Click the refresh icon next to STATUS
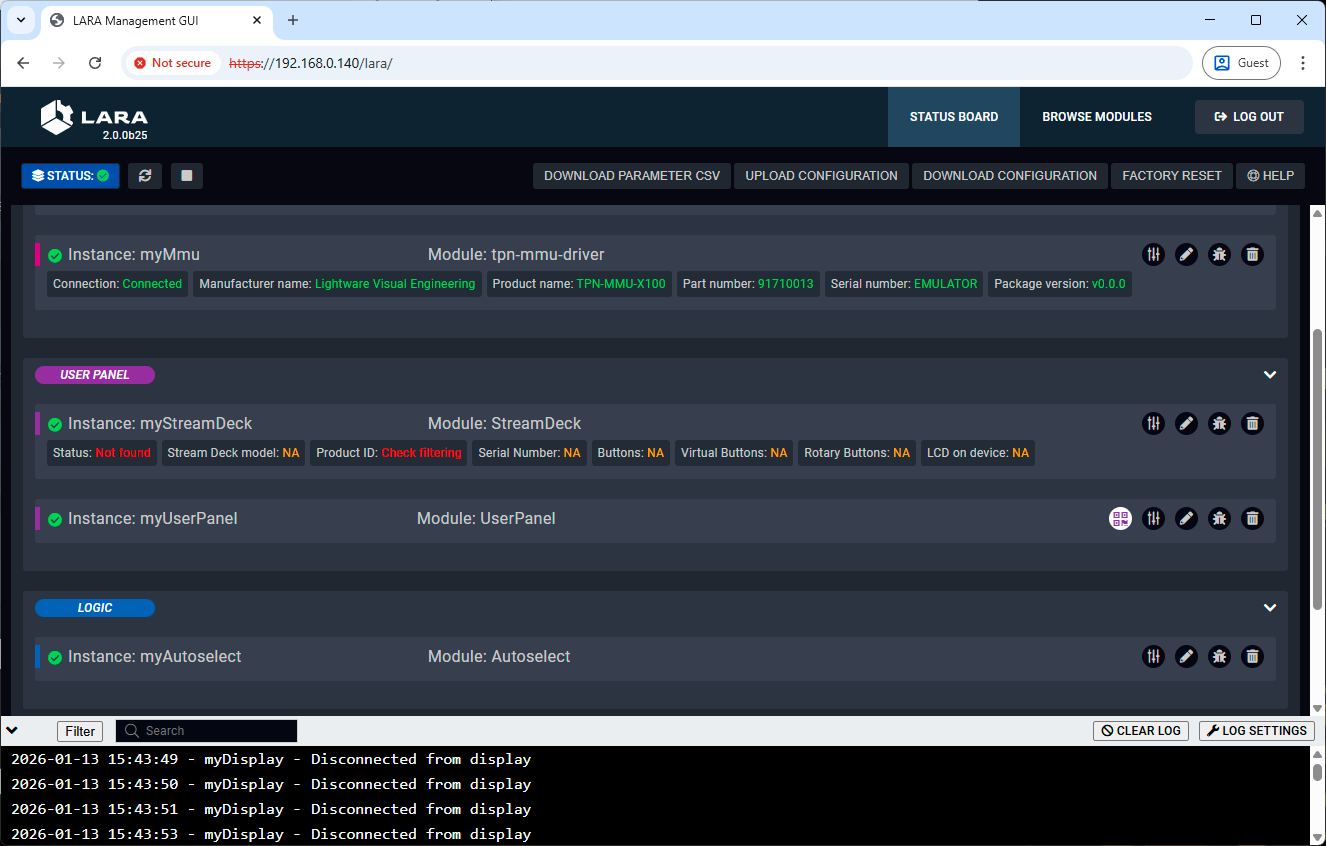This screenshot has height=846, width=1326. pyautogui.click(x=145, y=176)
